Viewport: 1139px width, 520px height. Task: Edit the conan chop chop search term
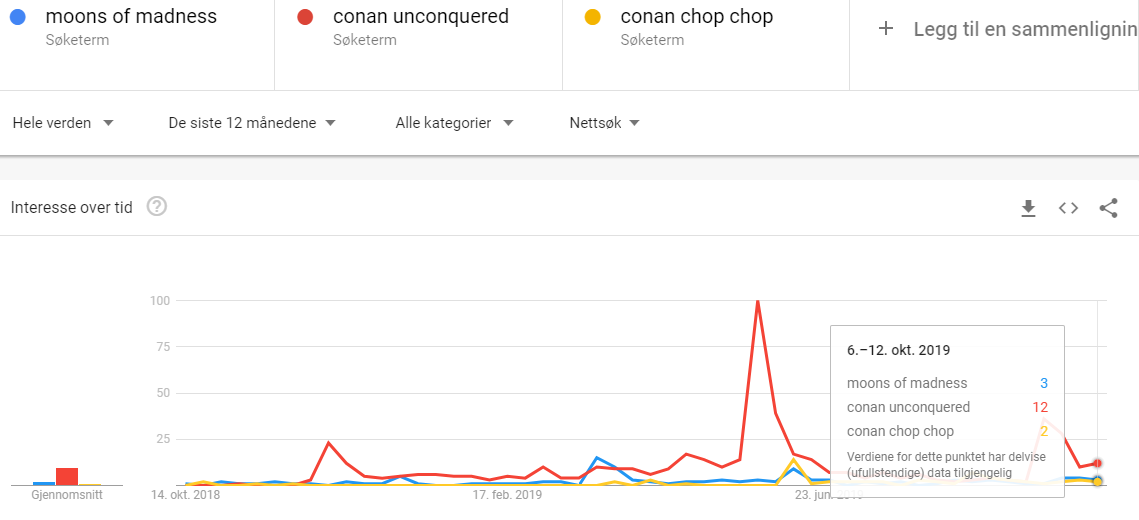tap(697, 16)
